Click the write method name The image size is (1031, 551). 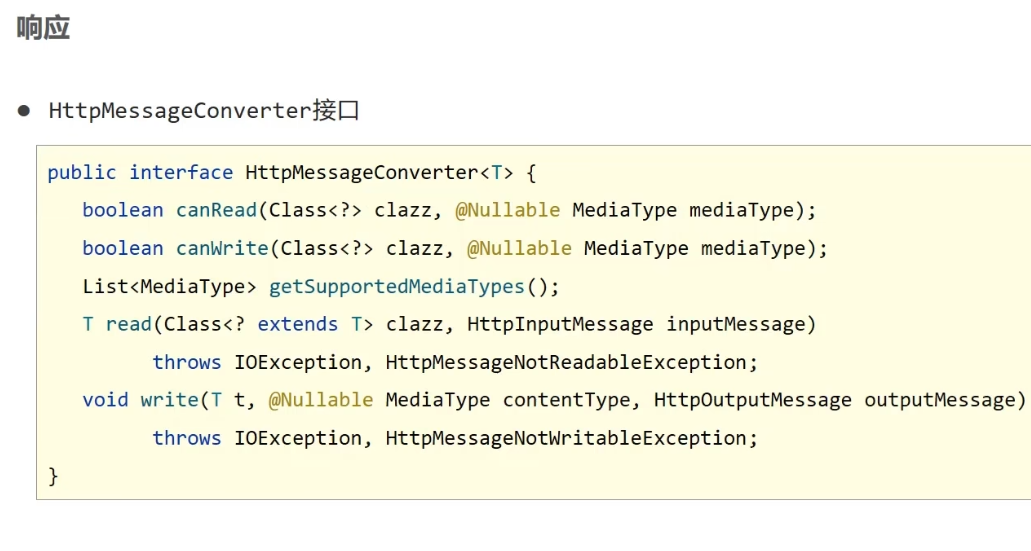click(x=170, y=400)
